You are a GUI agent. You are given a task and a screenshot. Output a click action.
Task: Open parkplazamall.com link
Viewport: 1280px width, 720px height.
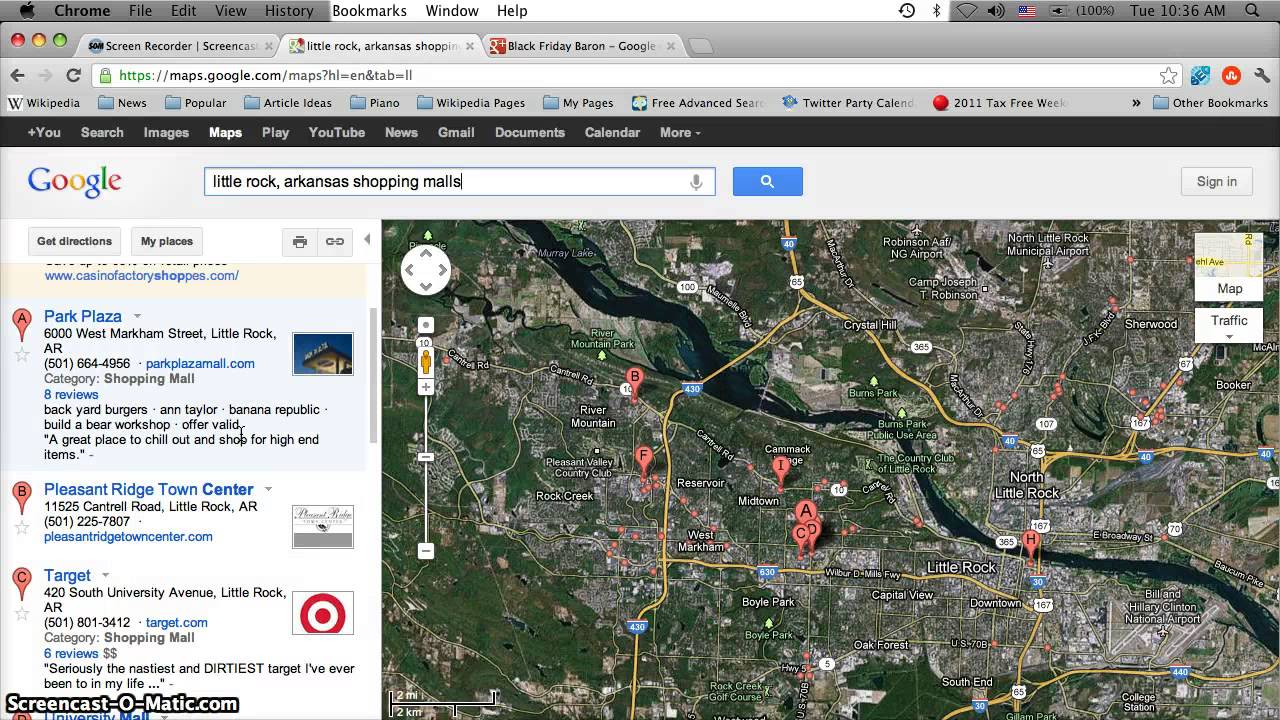coord(200,364)
